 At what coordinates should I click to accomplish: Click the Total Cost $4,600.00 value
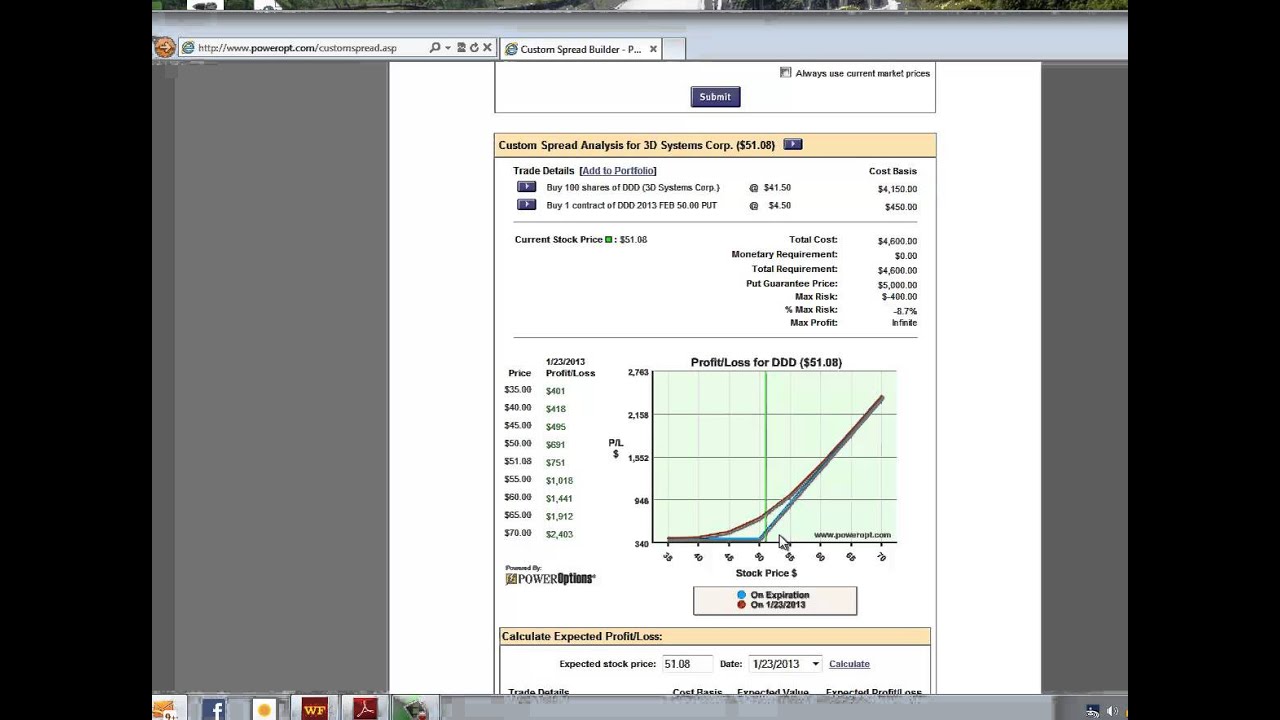[x=897, y=241]
